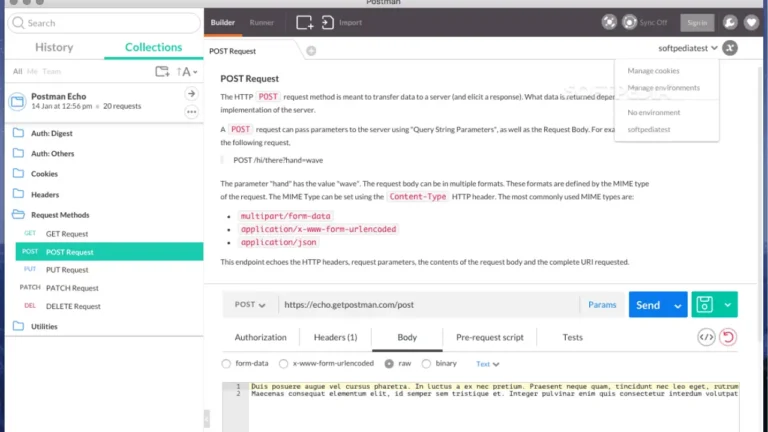Select binary body radio button
The image size is (768, 432).
pos(426,364)
